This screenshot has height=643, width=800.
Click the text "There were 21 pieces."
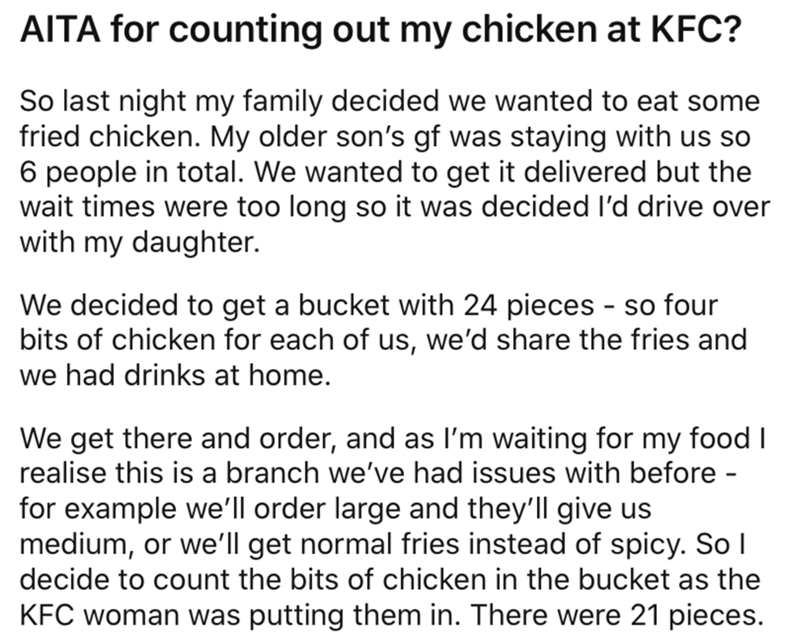pyautogui.click(x=616, y=615)
